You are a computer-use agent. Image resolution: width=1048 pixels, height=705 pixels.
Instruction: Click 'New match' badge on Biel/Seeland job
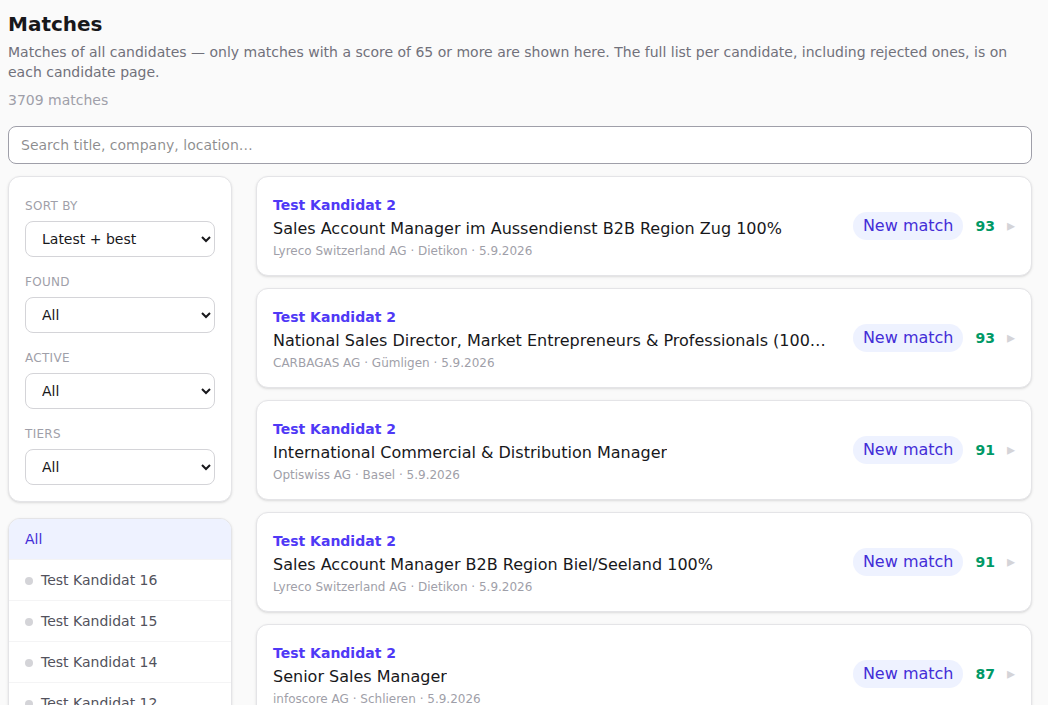tap(908, 562)
